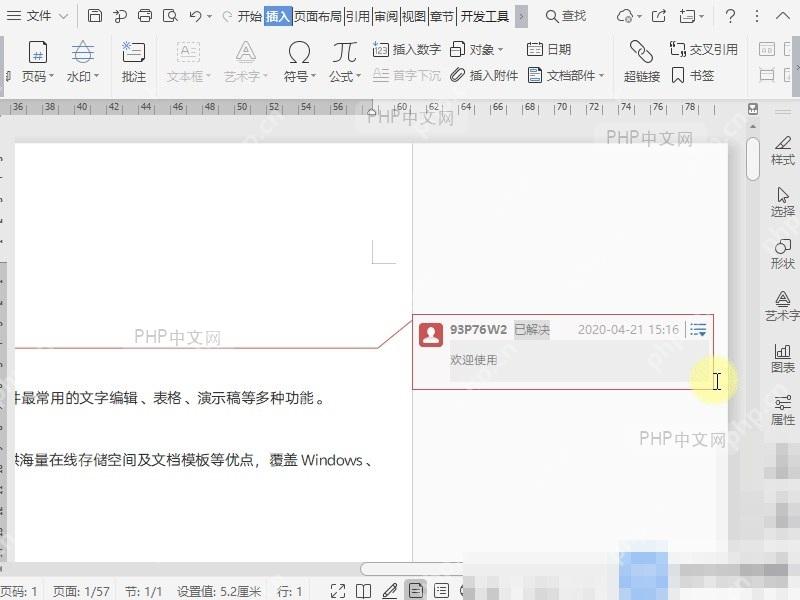Screen dimensions: 800x600
Task: Click comment timestamp 2020-04-21 15:16
Action: click(629, 330)
